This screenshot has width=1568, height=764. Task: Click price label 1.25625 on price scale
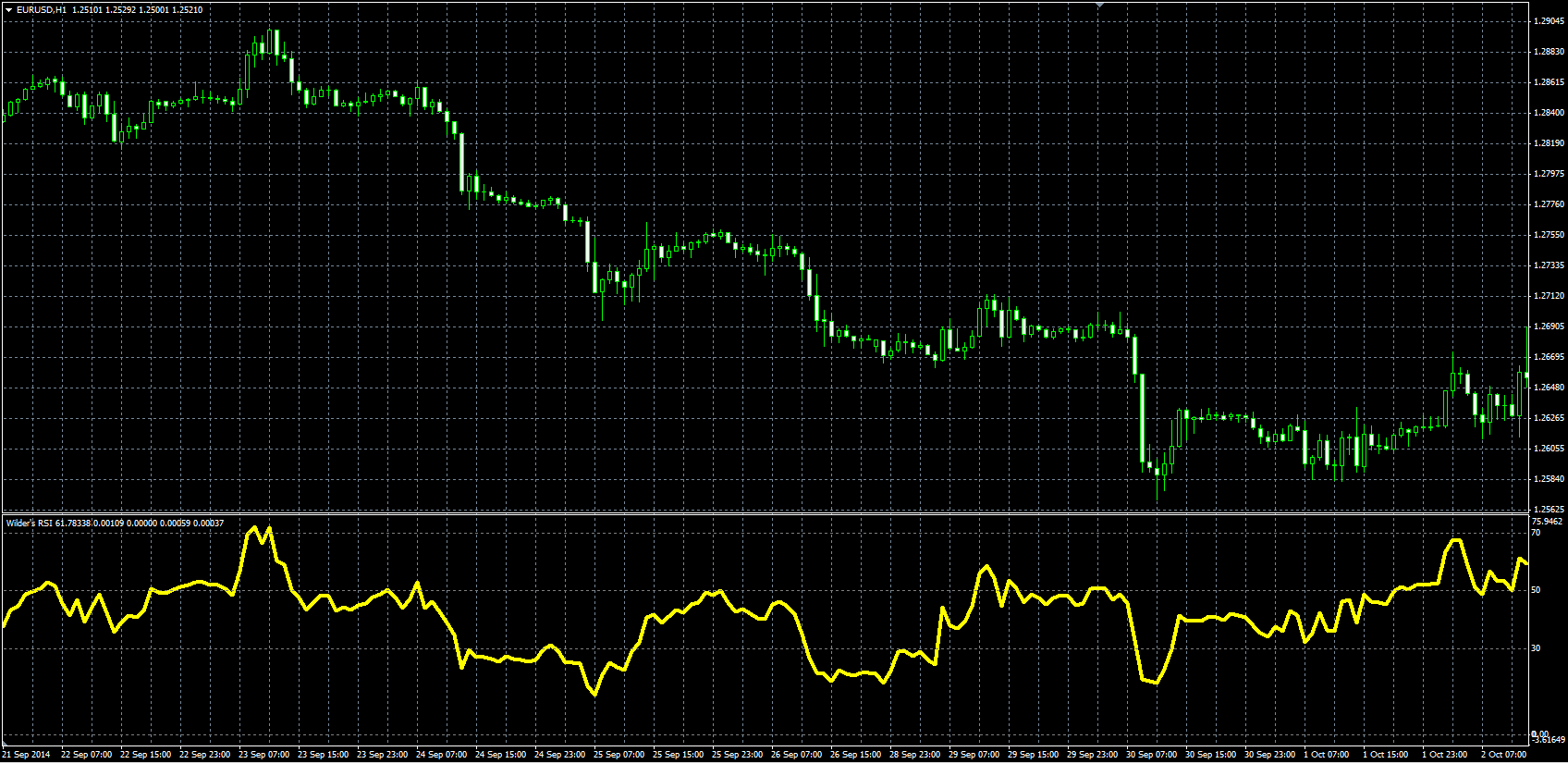pos(1549,510)
